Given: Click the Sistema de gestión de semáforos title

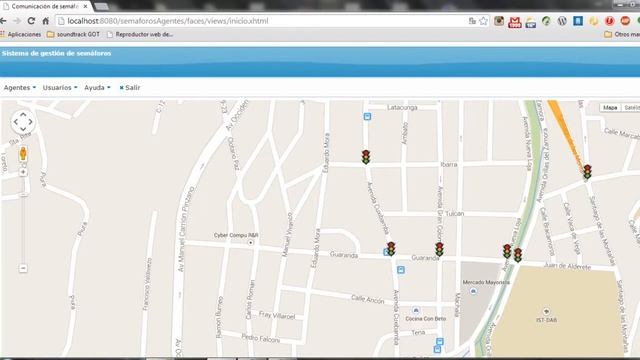Looking at the screenshot, I should click(56, 53).
